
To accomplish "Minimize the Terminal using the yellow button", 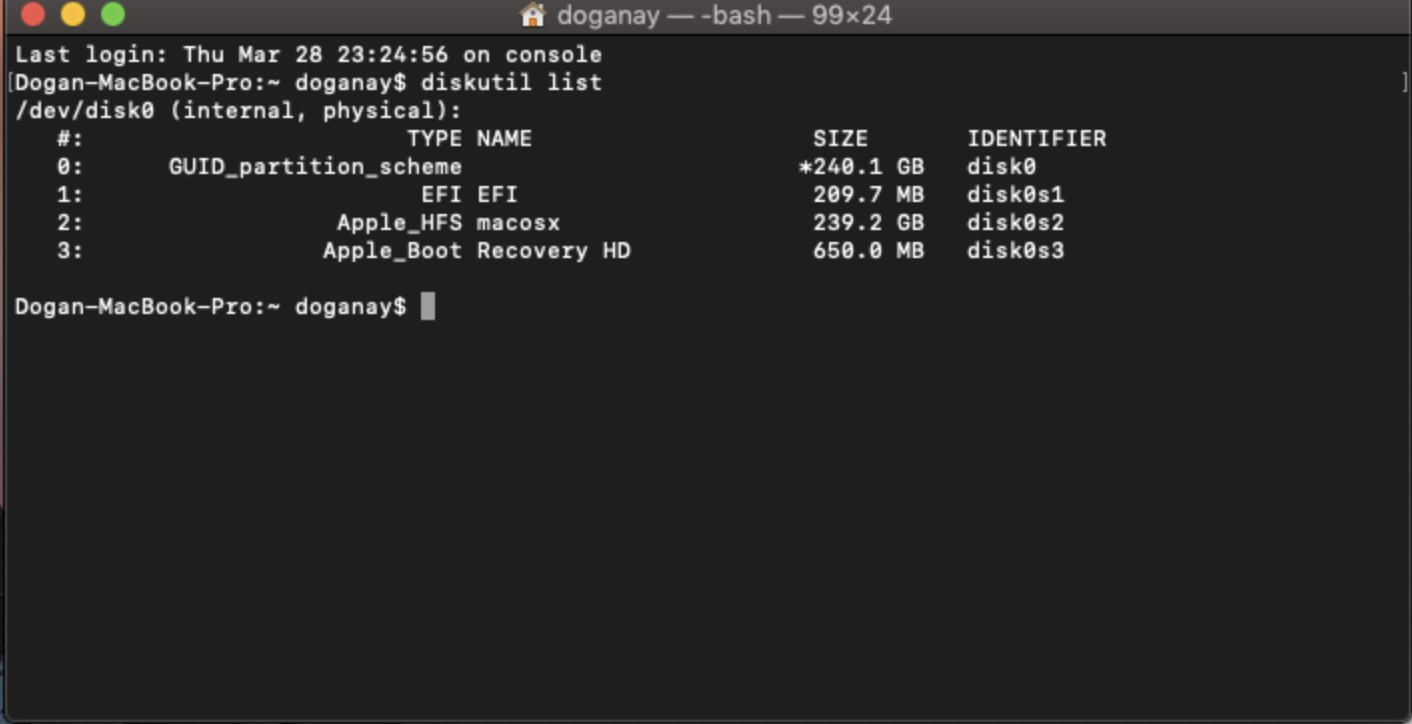I will (73, 15).
